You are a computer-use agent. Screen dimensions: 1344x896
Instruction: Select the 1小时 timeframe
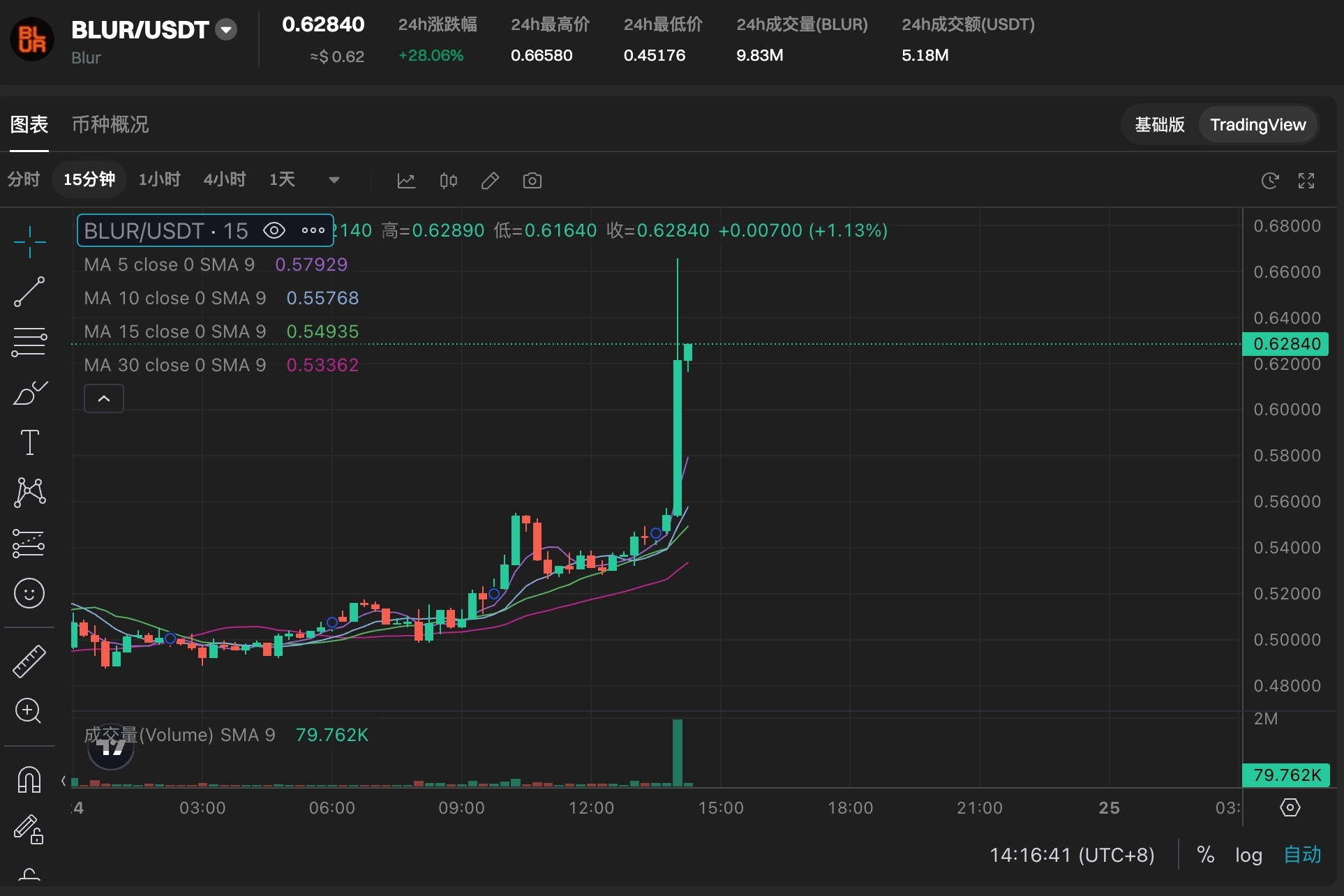160,180
